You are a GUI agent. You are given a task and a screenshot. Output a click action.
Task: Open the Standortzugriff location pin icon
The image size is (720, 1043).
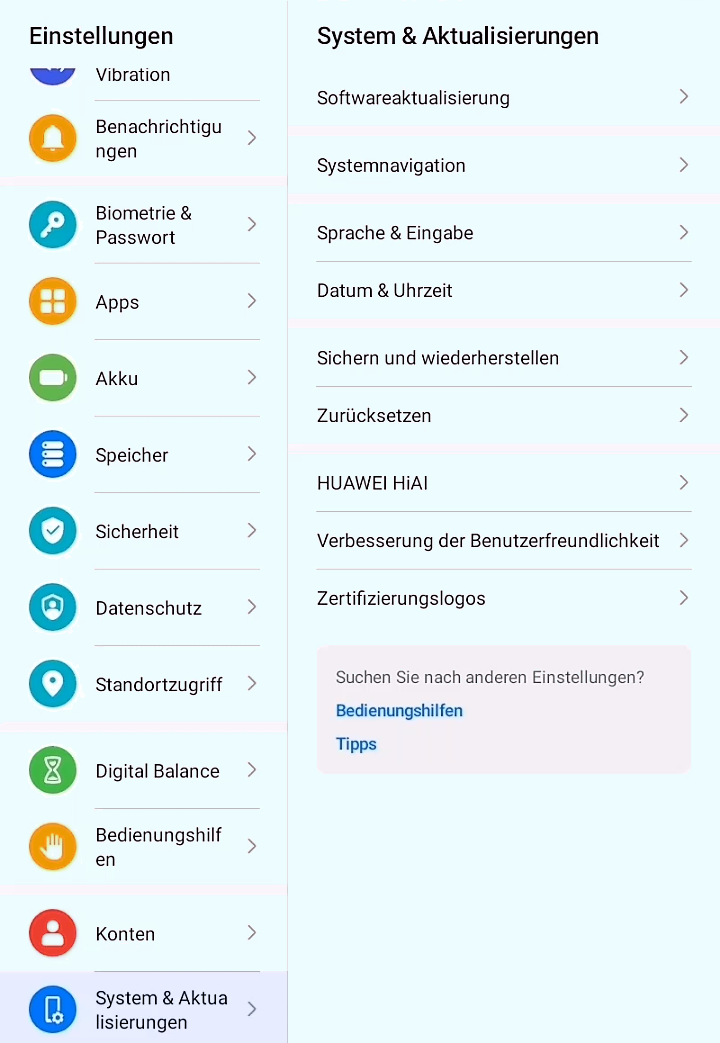pyautogui.click(x=53, y=684)
